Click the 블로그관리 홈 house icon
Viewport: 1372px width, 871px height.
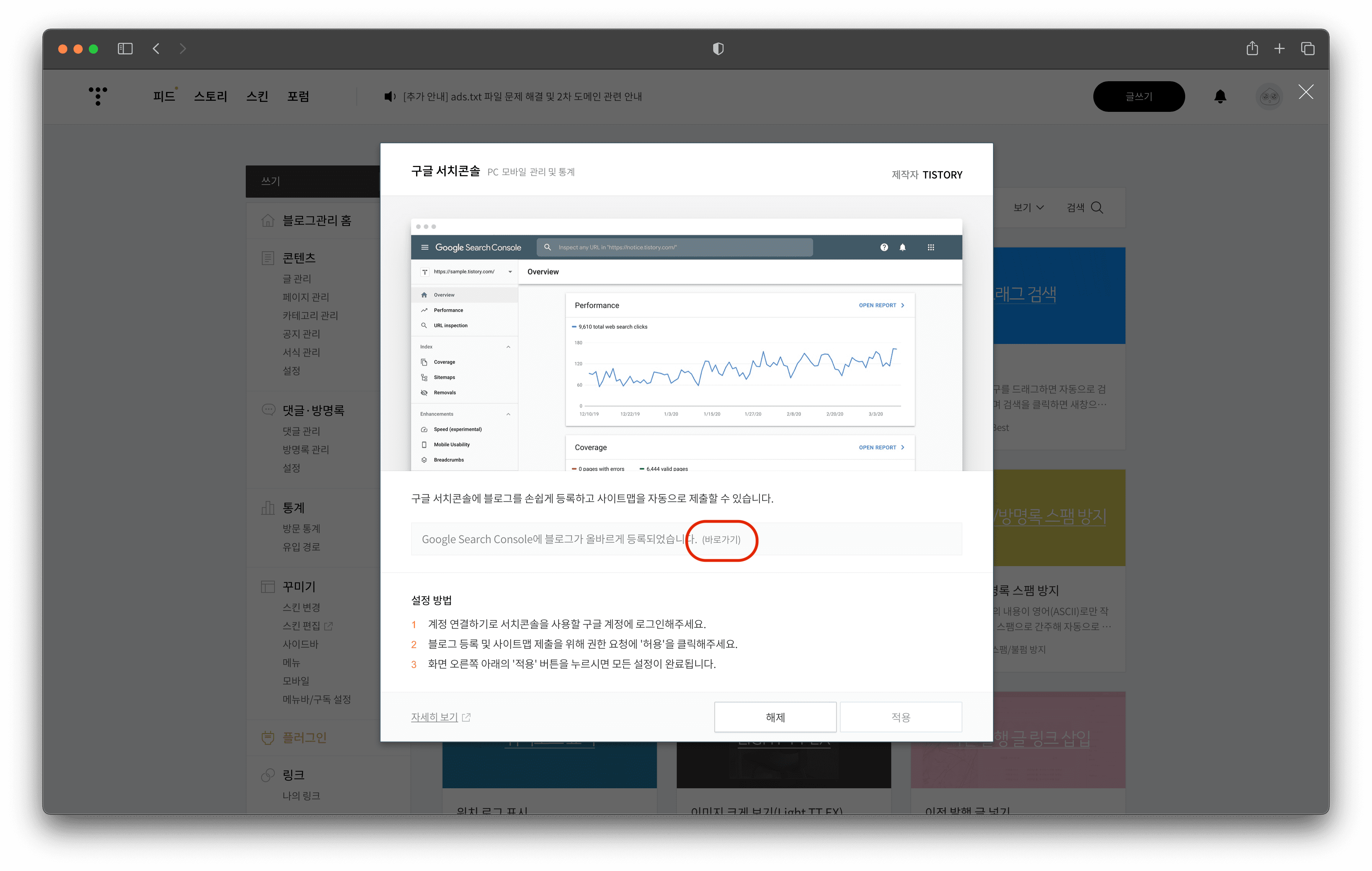tap(268, 220)
